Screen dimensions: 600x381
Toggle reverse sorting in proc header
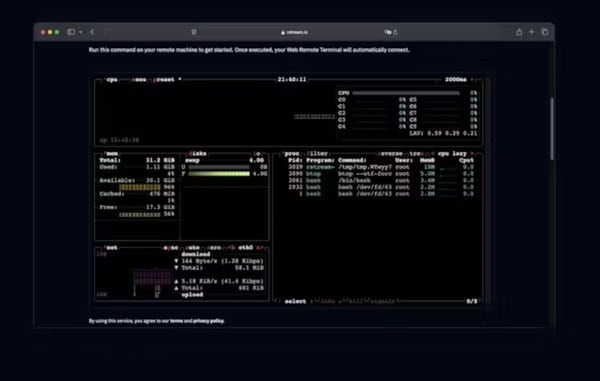tap(390, 153)
